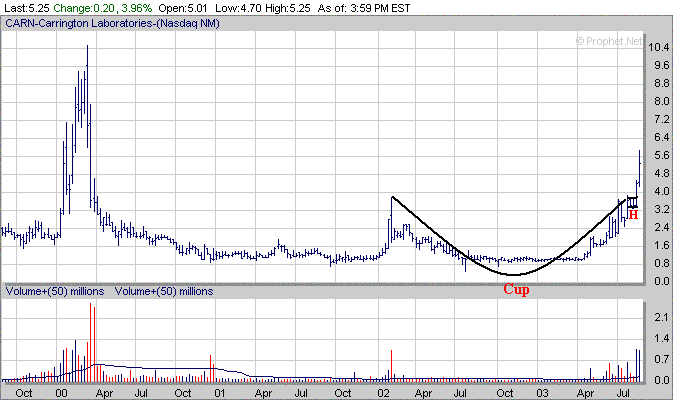Click the tallest red volume bar above 2.1 million
This screenshot has height=400, width=673.
point(90,342)
